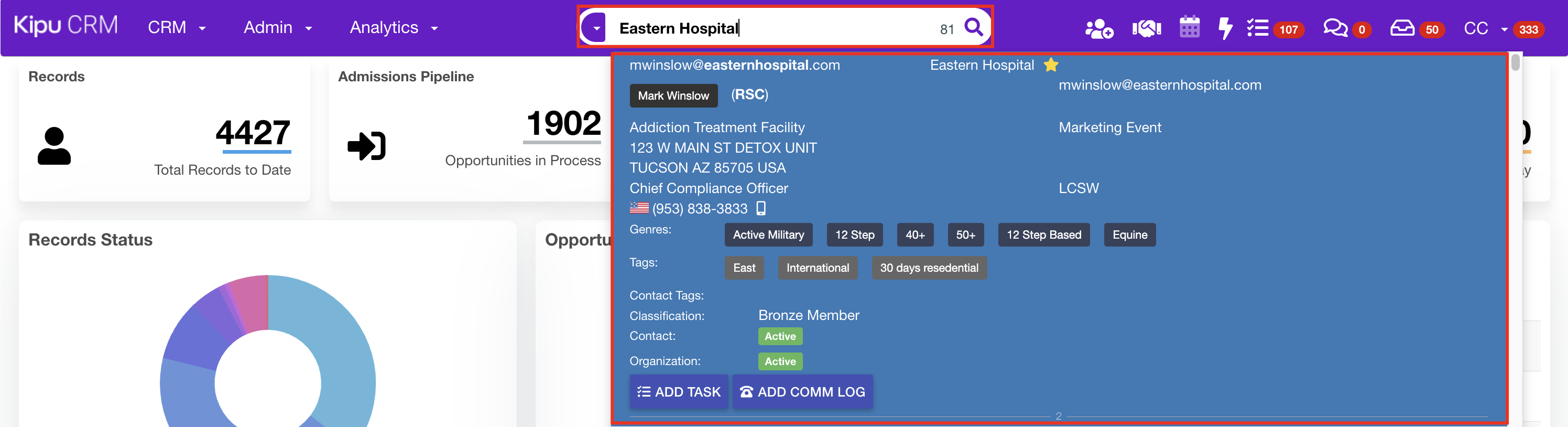Click the Mark Winslow contact name badge
Screen dimensions: 1568x427
coord(673,95)
